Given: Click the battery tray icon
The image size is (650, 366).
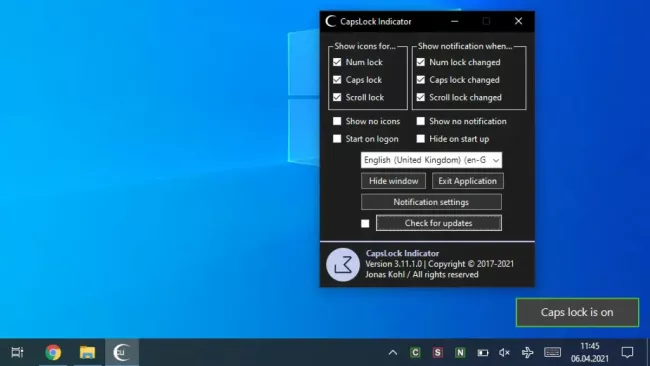Looking at the screenshot, I should click(x=483, y=353).
